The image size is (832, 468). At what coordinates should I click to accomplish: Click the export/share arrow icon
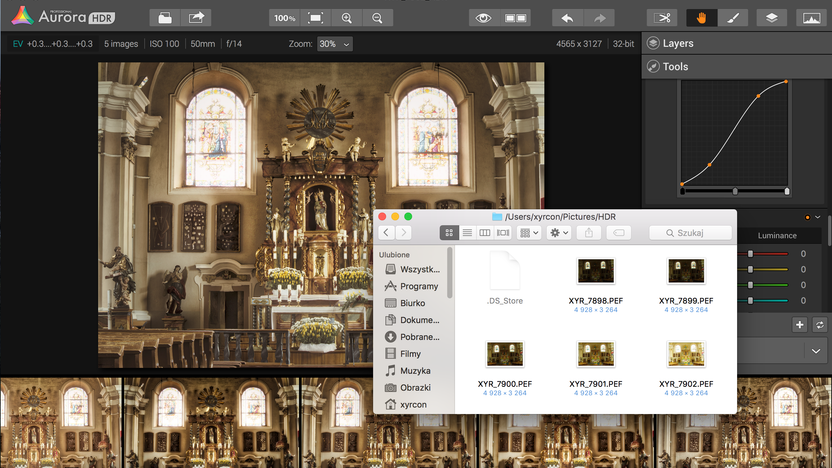click(196, 18)
